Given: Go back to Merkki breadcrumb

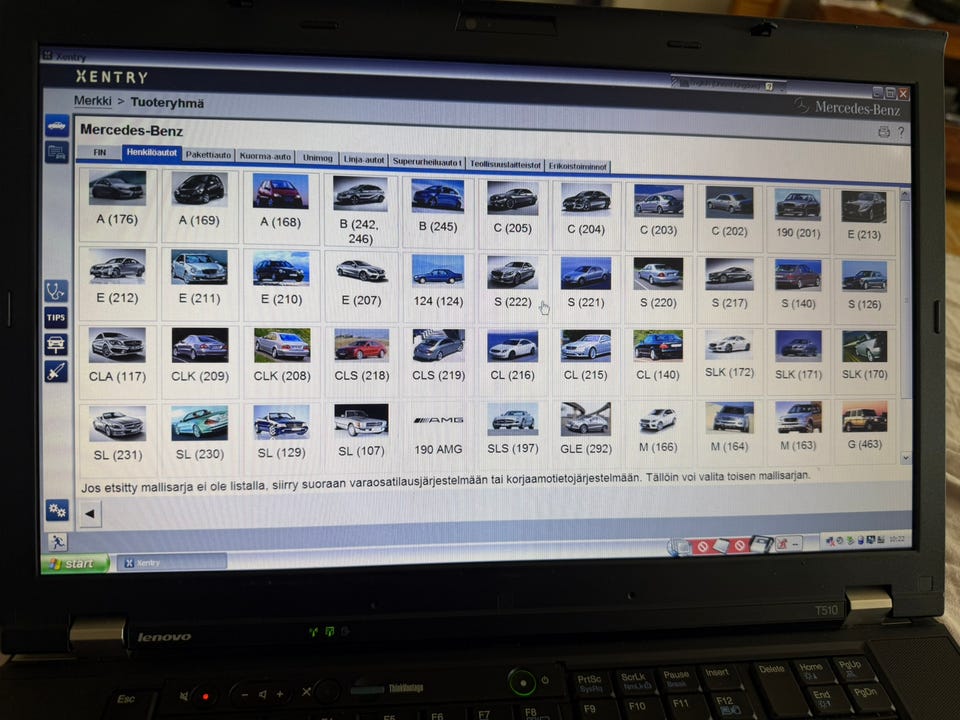Looking at the screenshot, I should pos(92,101).
